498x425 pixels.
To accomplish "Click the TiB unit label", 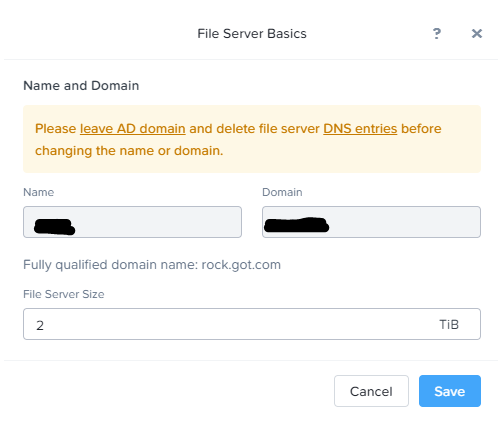I will click(449, 324).
